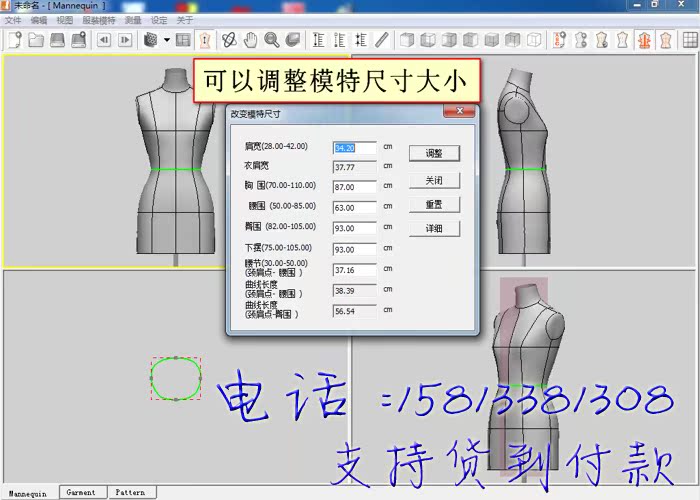Select the hand pan tool
Screen dimensions: 700x500
pyautogui.click(x=250, y=40)
